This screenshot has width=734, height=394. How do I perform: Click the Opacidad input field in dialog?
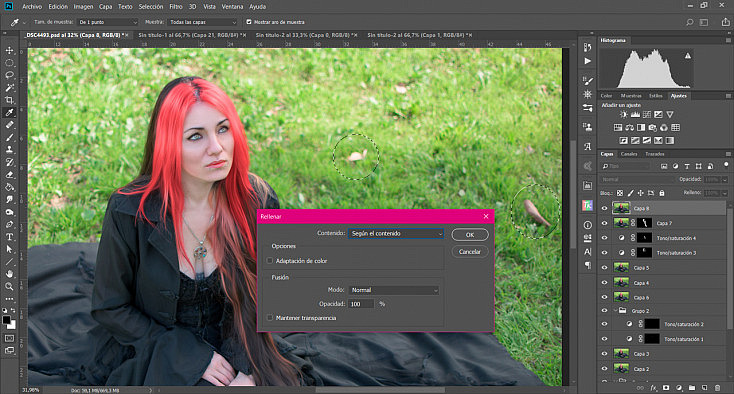click(360, 304)
